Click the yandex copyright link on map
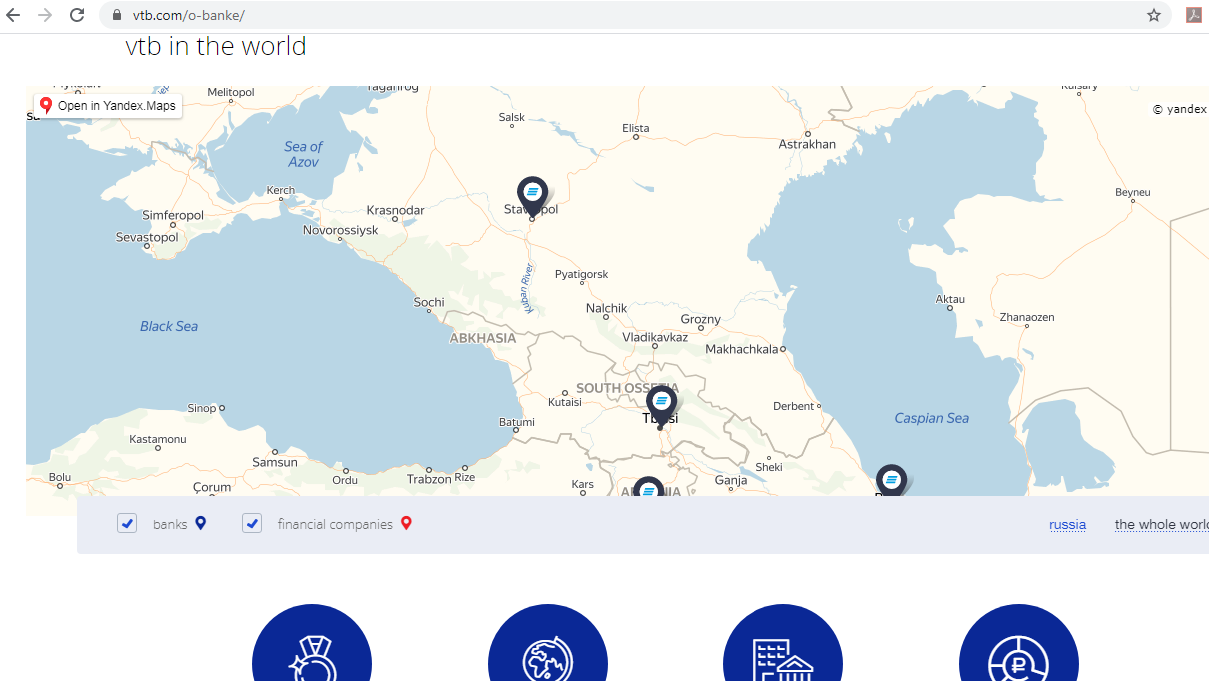Viewport: 1209px width, 681px height. click(x=1180, y=110)
